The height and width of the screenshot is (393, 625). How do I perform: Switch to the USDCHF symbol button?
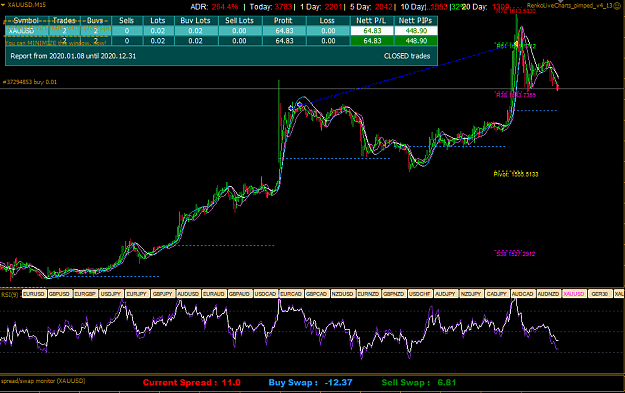pos(420,294)
